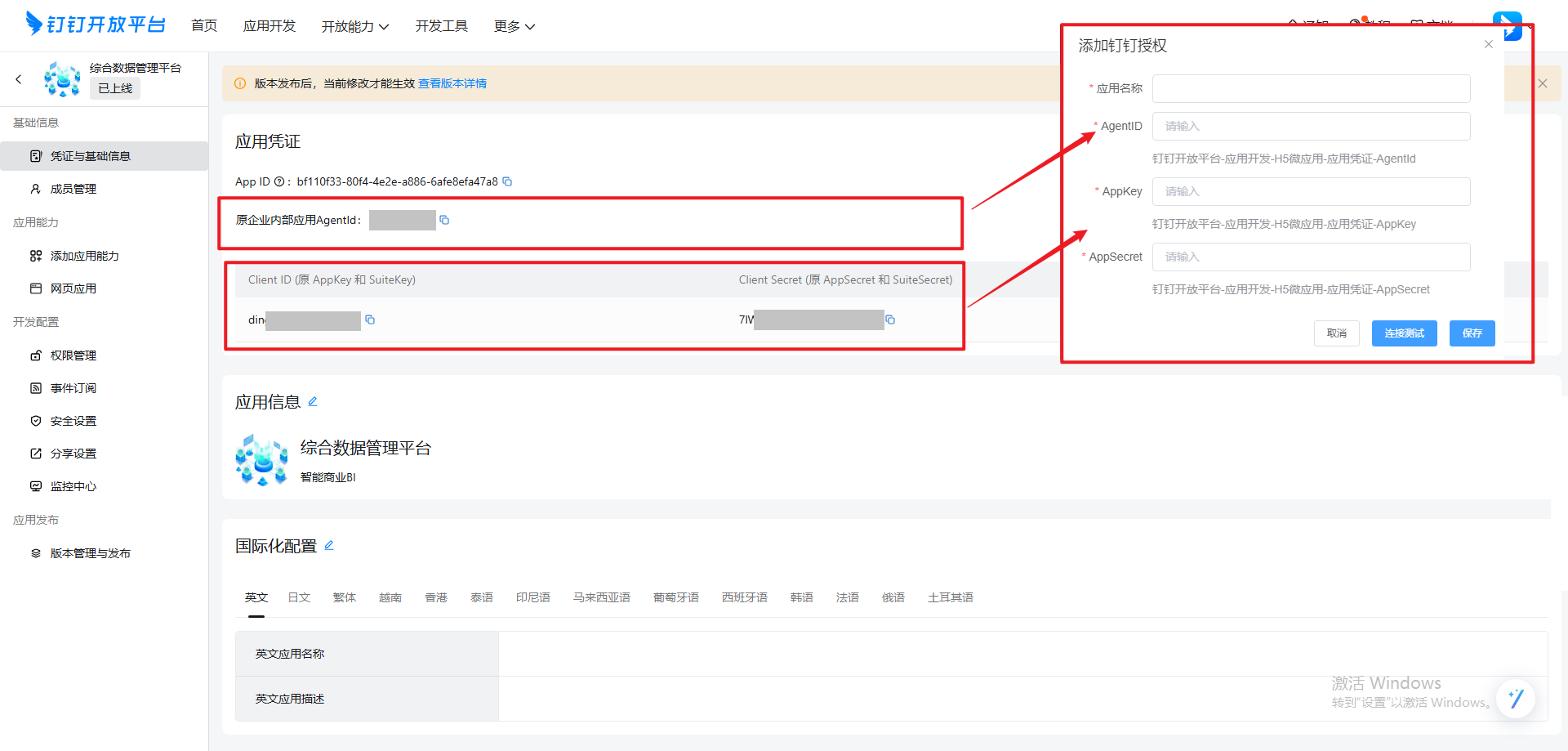The image size is (1568, 751).
Task: Click the 智能商业BI description text
Action: point(328,477)
